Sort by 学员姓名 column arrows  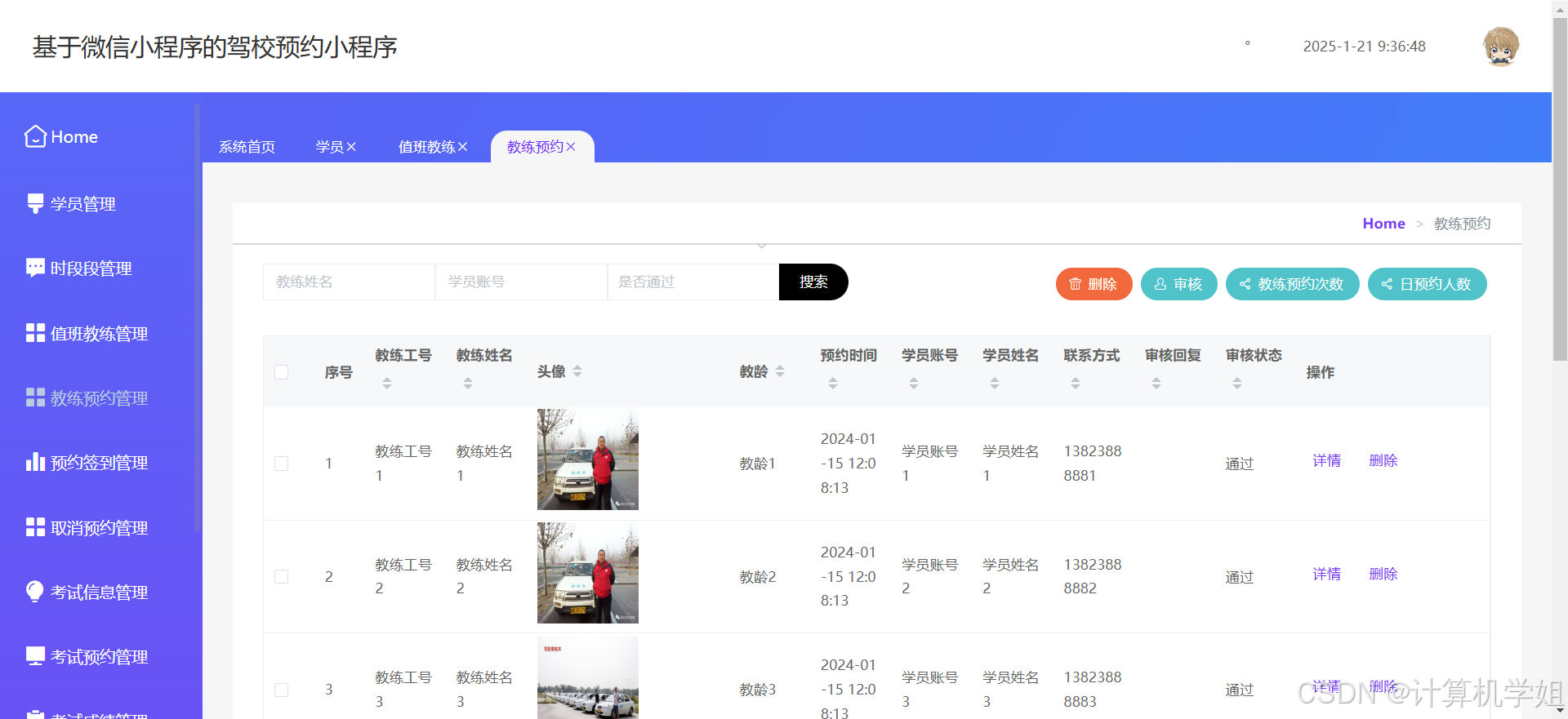pos(995,383)
